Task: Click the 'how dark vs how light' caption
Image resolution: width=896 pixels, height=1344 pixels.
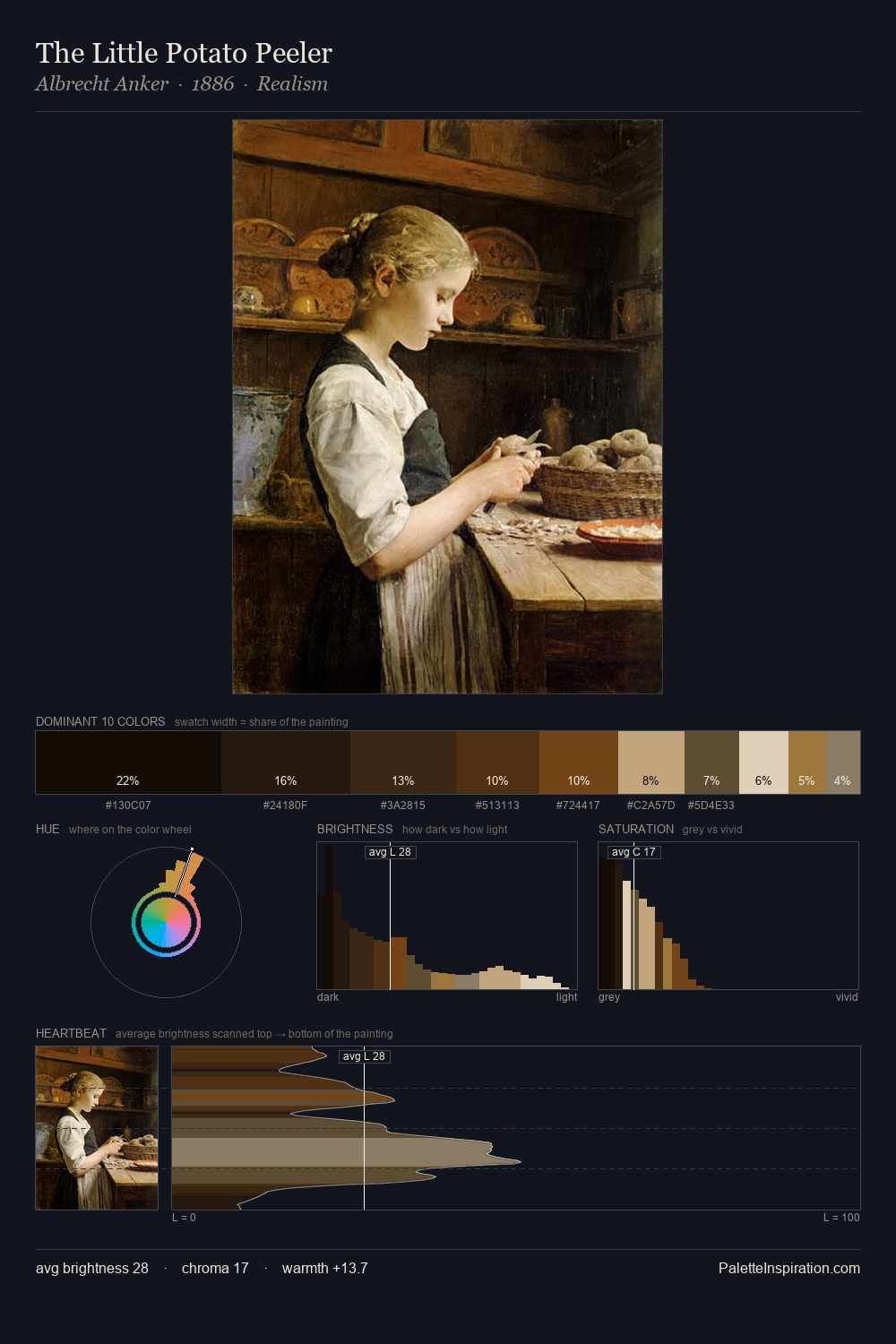Action: (x=454, y=830)
